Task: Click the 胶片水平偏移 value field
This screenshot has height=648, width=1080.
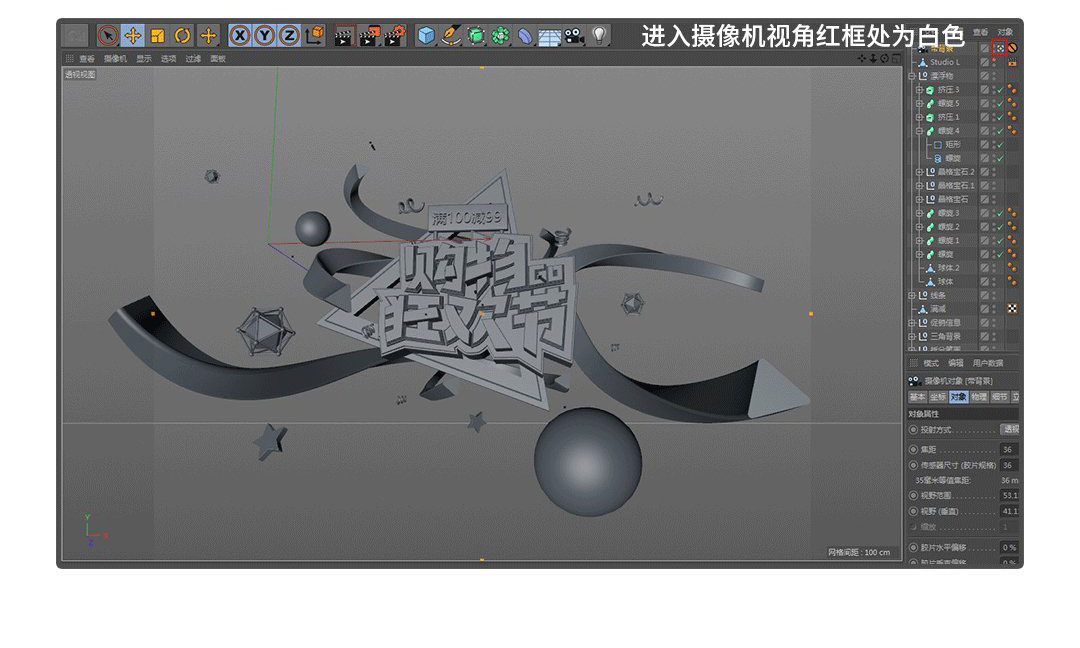Action: [1009, 547]
